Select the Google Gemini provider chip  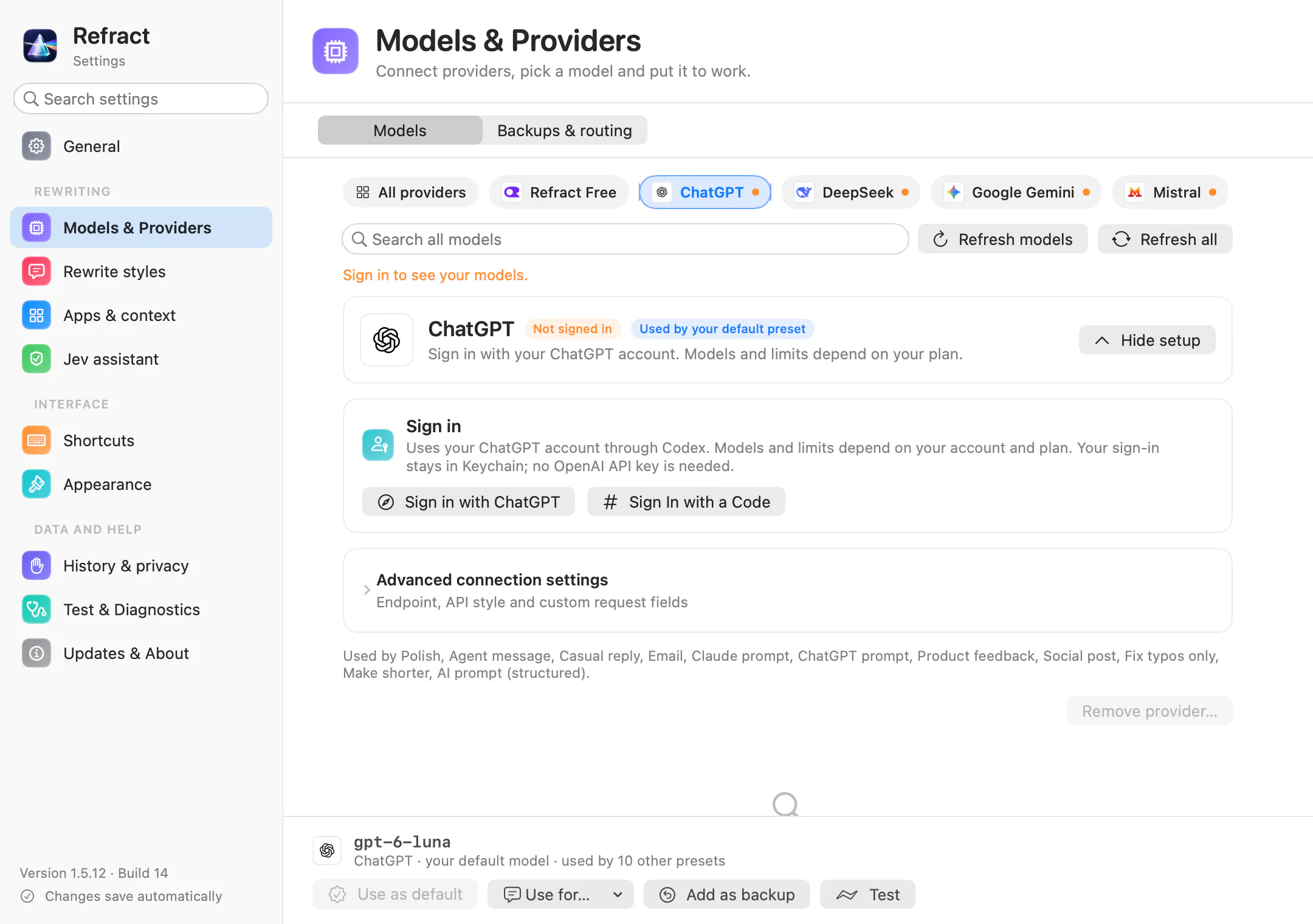click(1016, 193)
